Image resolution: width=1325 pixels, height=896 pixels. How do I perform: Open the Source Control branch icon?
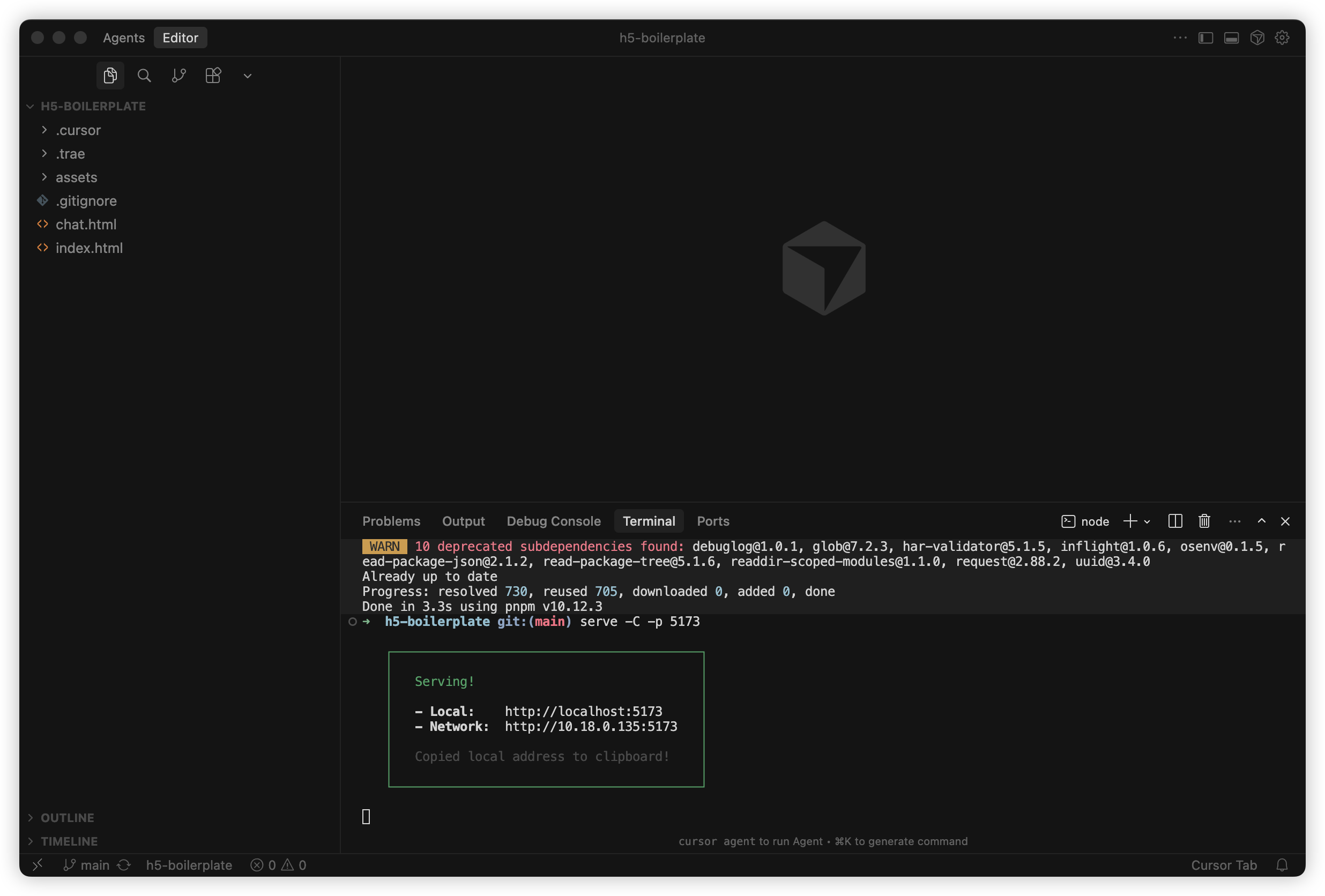(178, 75)
